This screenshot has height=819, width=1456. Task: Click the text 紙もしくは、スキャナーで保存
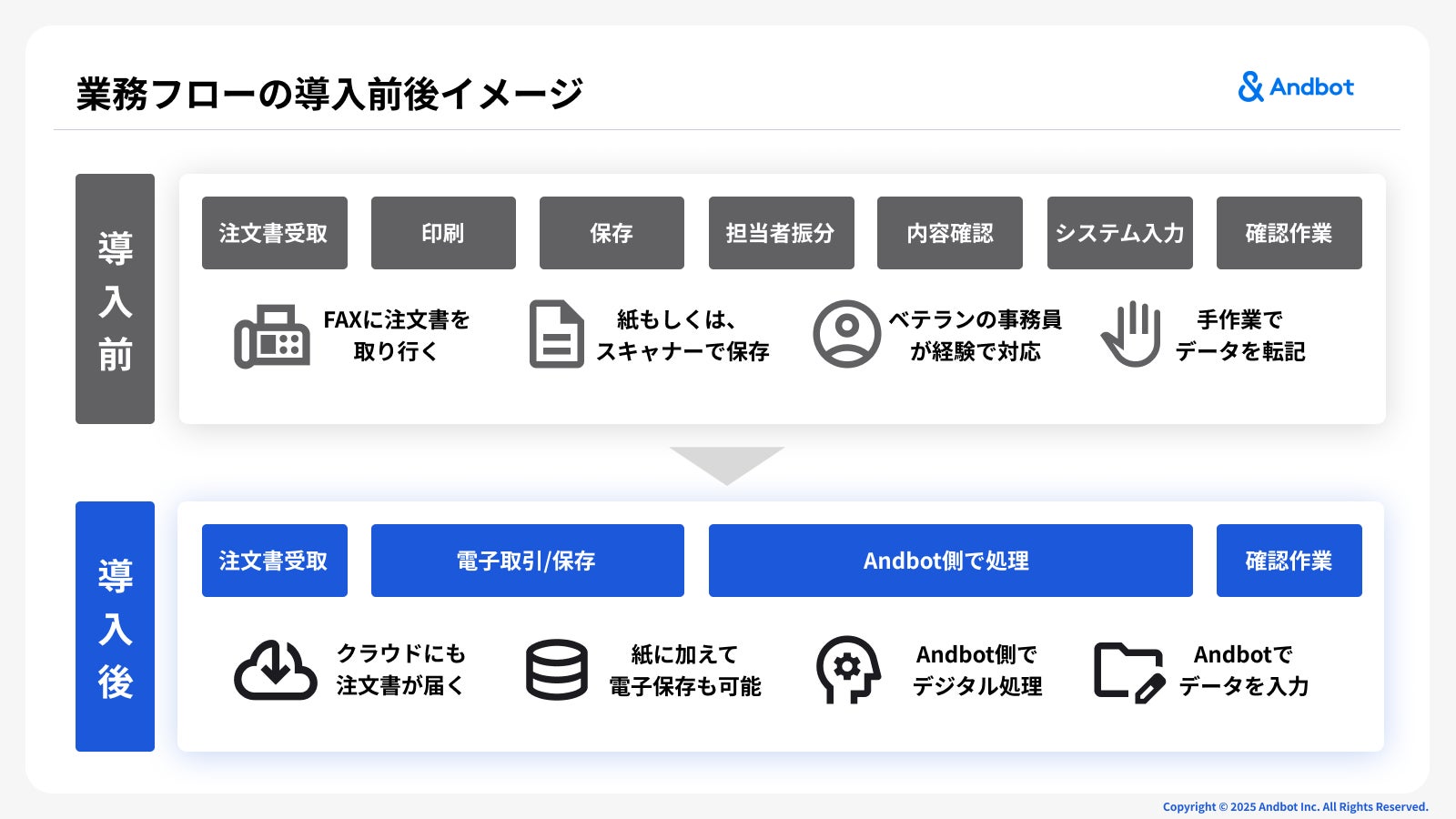[682, 336]
